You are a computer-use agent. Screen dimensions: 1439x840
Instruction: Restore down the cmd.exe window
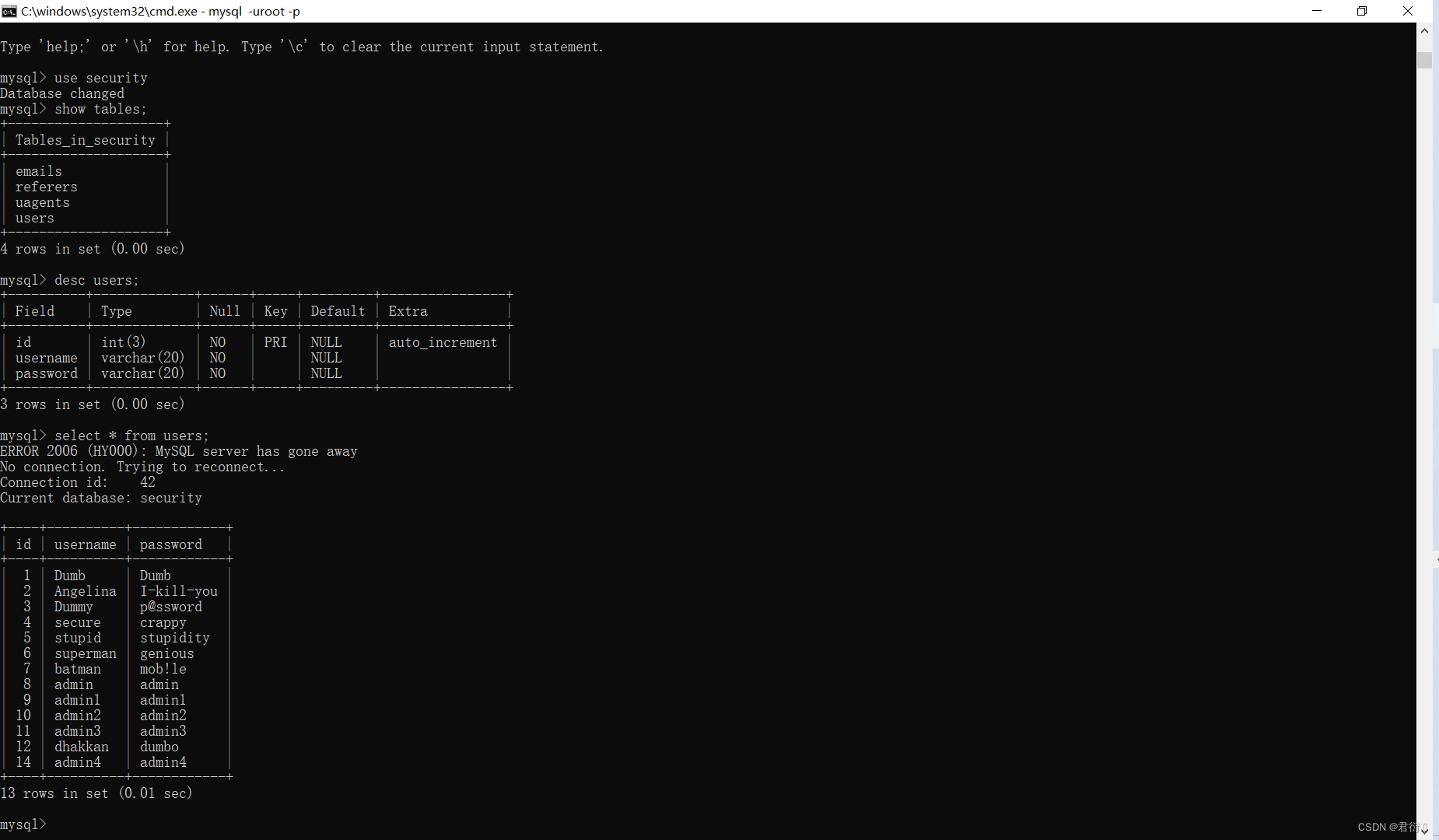tap(1362, 11)
